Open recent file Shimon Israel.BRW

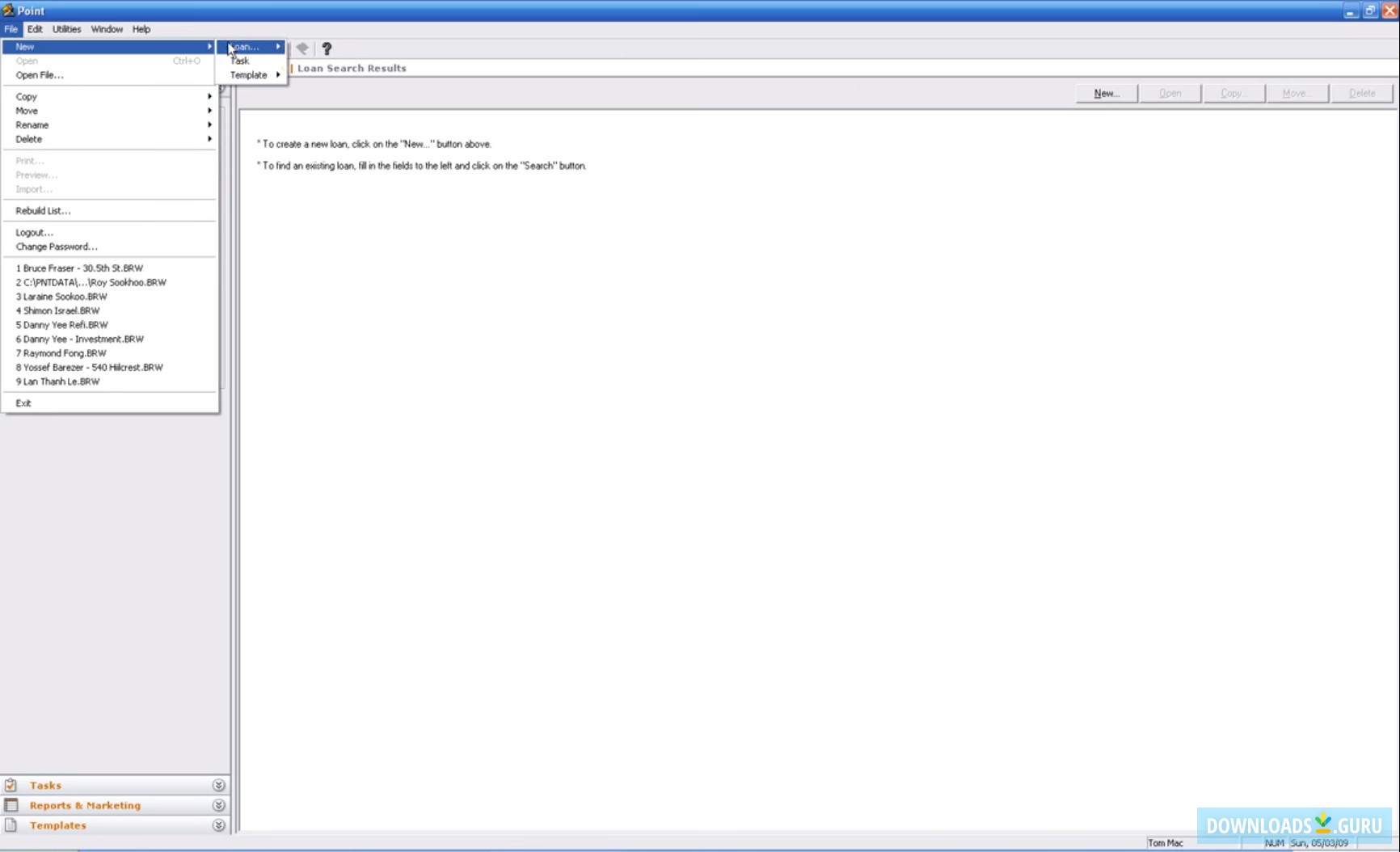pyautogui.click(x=110, y=310)
